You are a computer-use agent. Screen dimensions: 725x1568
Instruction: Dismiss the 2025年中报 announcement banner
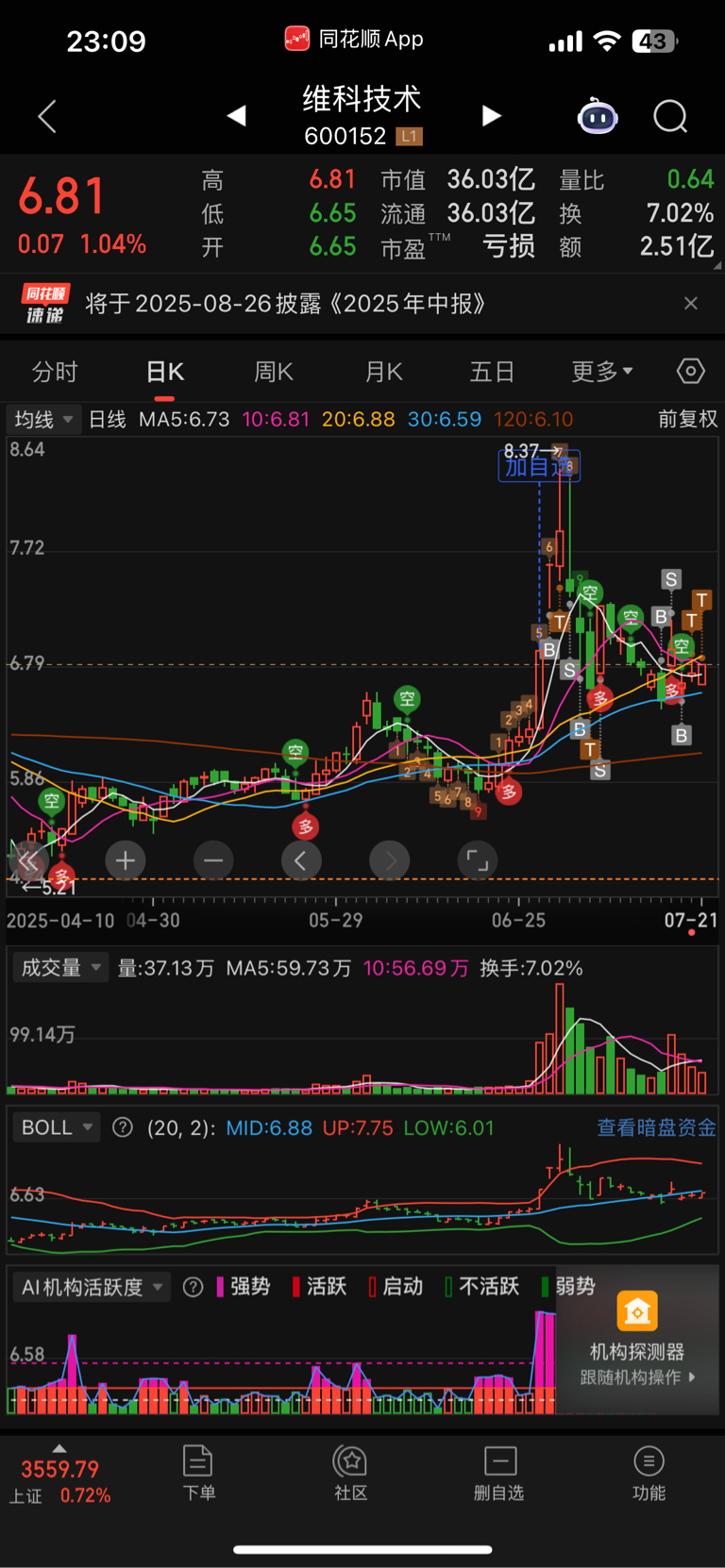(x=691, y=303)
